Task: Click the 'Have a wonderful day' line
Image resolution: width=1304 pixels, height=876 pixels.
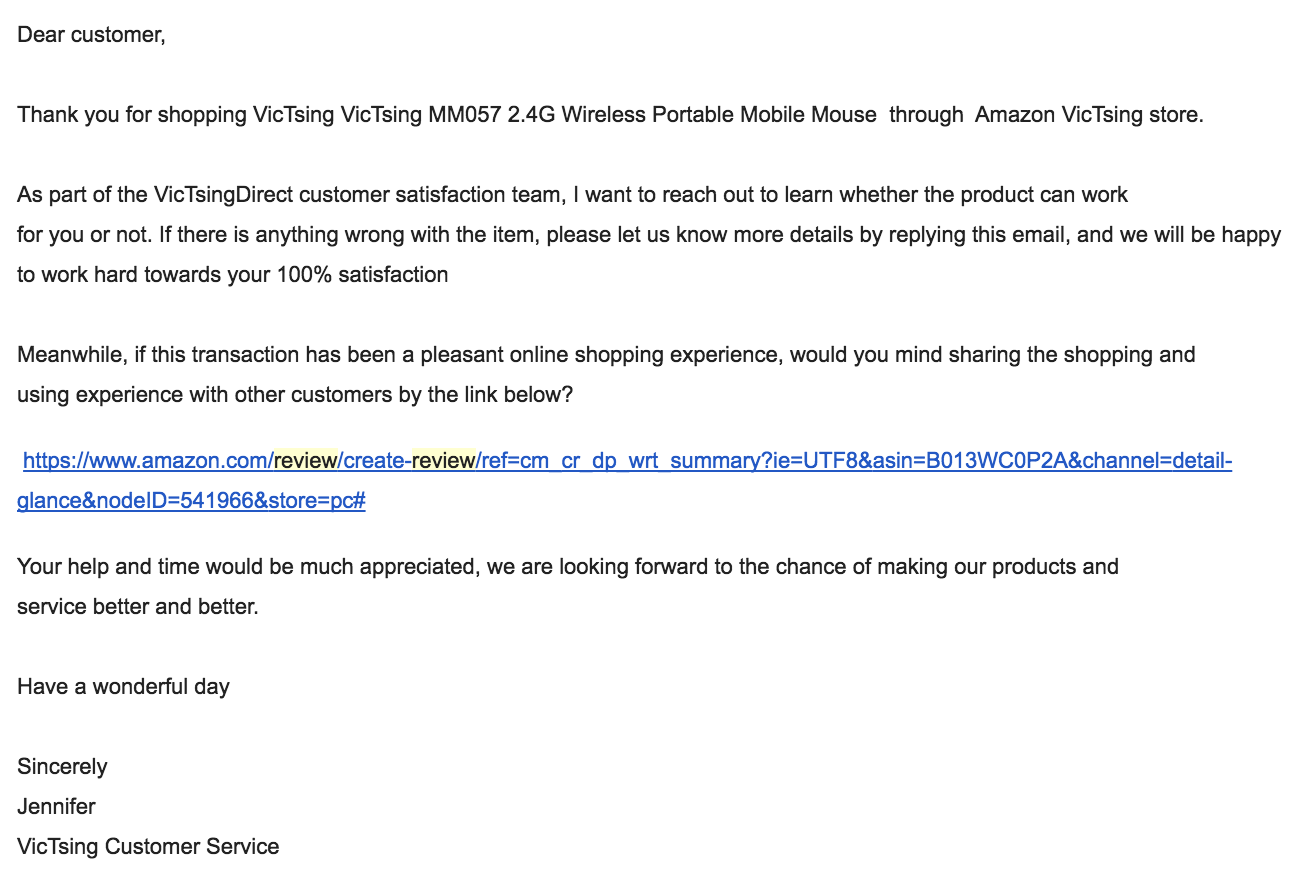Action: [x=123, y=687]
